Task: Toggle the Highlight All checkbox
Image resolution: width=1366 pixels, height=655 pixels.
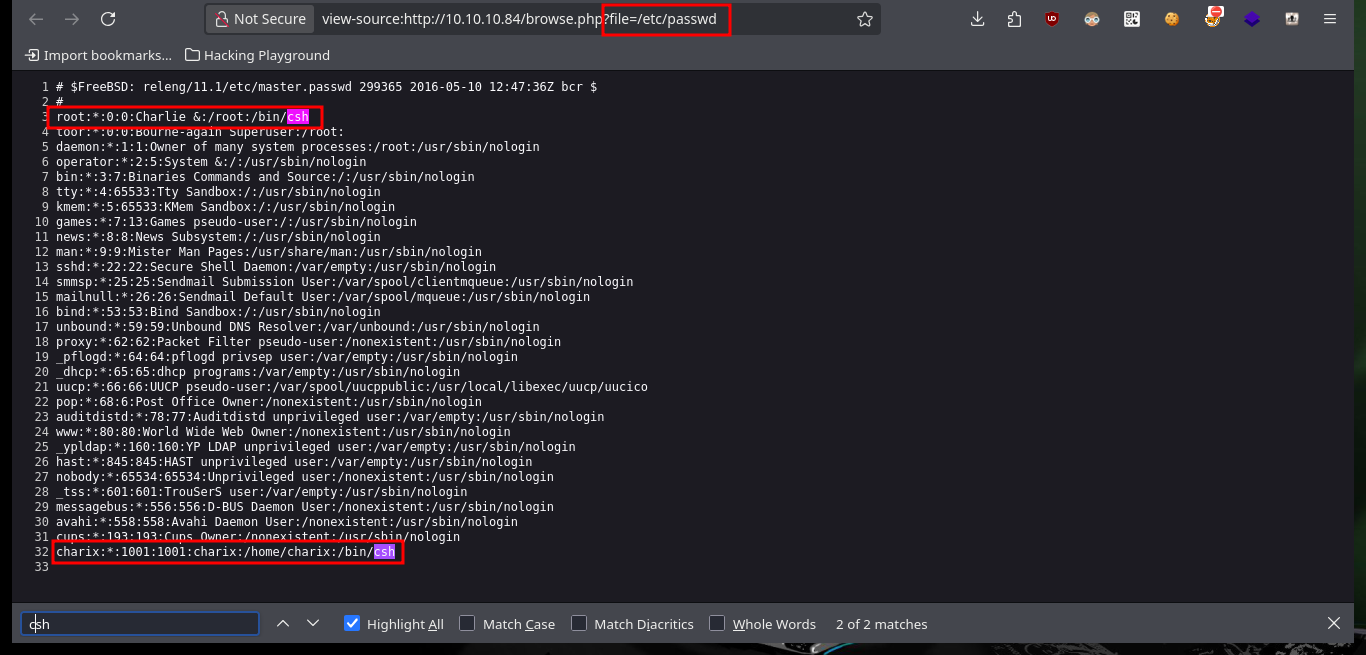Action: 352,623
